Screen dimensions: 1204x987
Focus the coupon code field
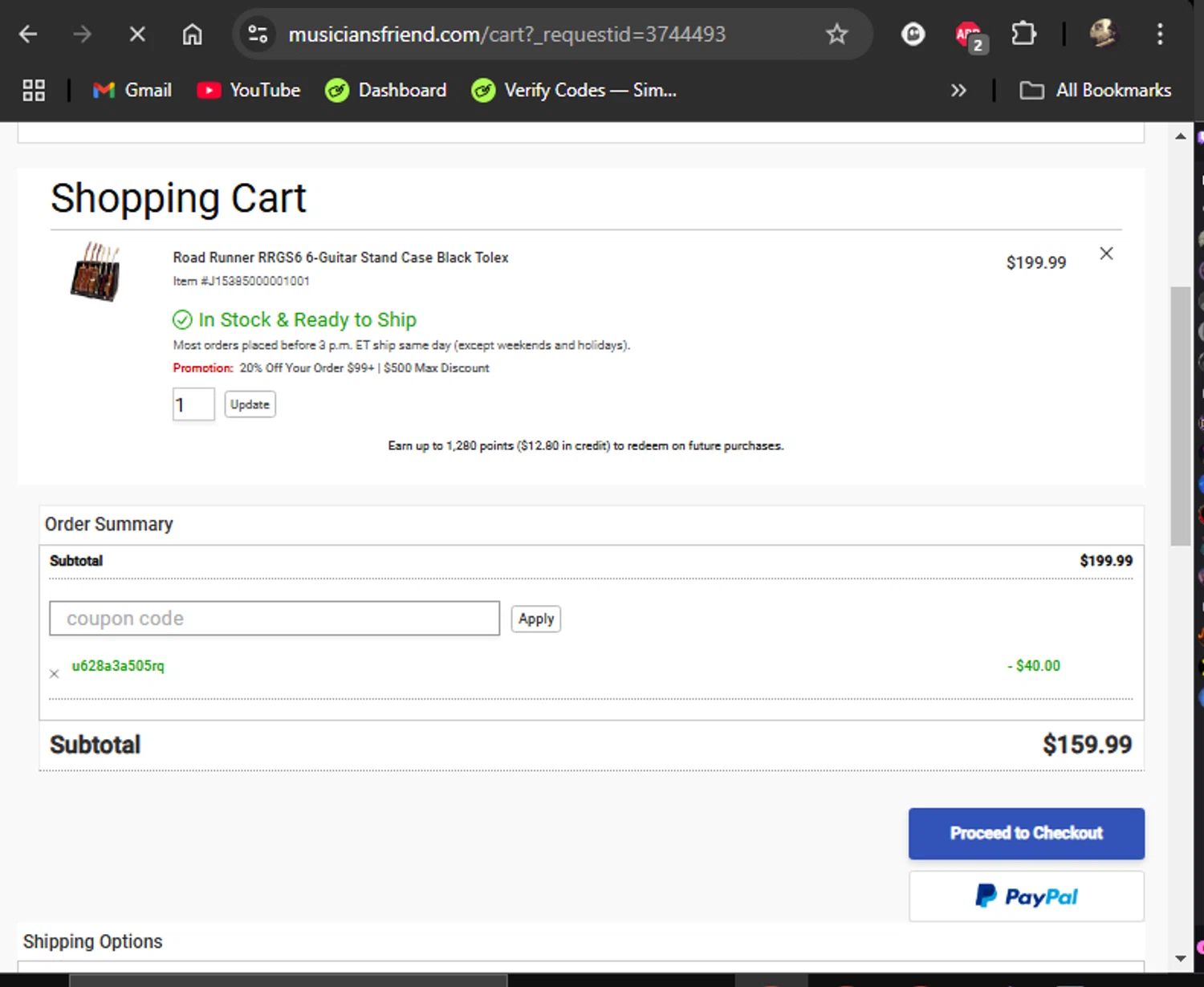275,619
